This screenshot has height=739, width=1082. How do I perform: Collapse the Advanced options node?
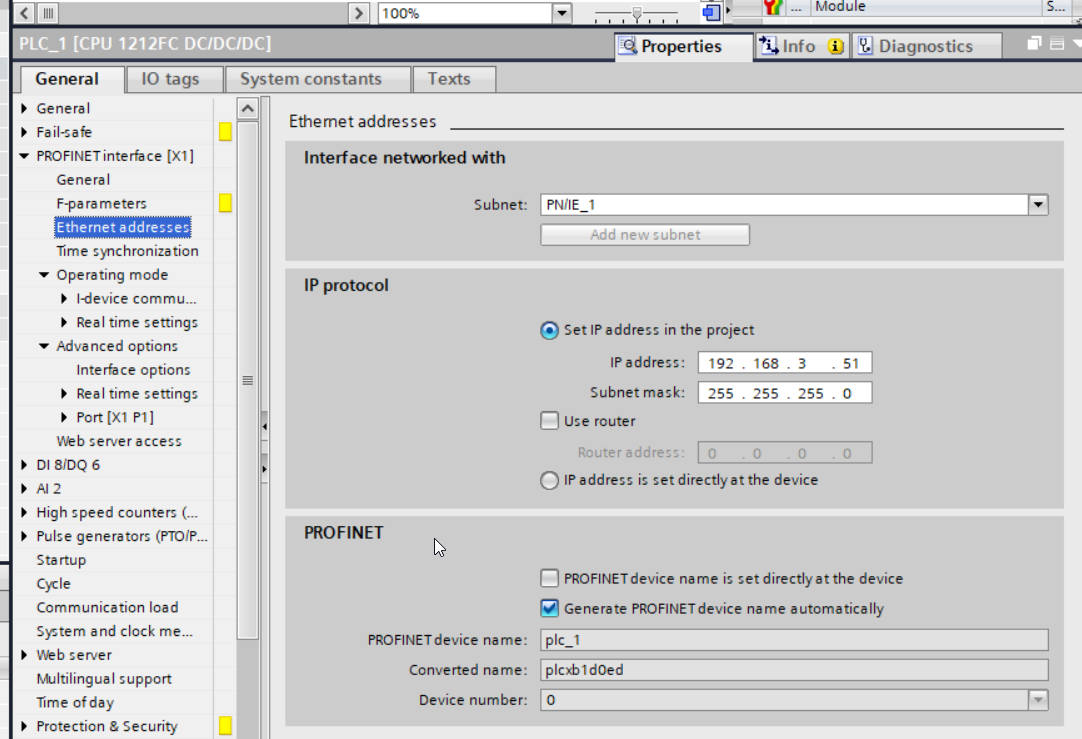[x=44, y=346]
